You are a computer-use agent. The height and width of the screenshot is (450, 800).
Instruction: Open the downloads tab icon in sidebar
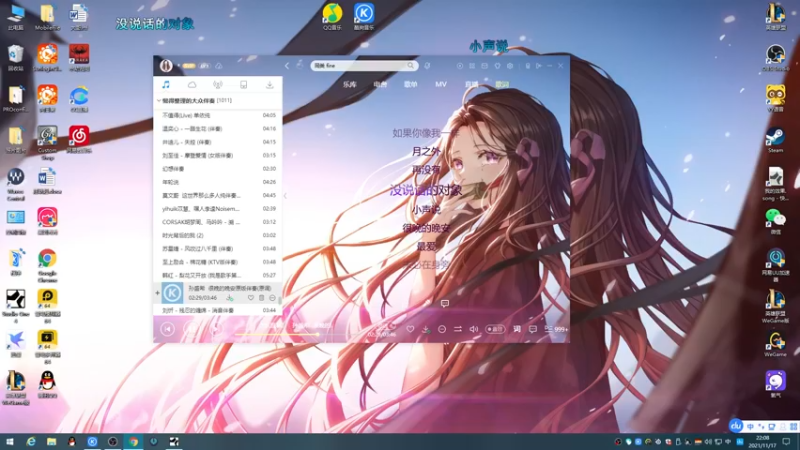(269, 85)
